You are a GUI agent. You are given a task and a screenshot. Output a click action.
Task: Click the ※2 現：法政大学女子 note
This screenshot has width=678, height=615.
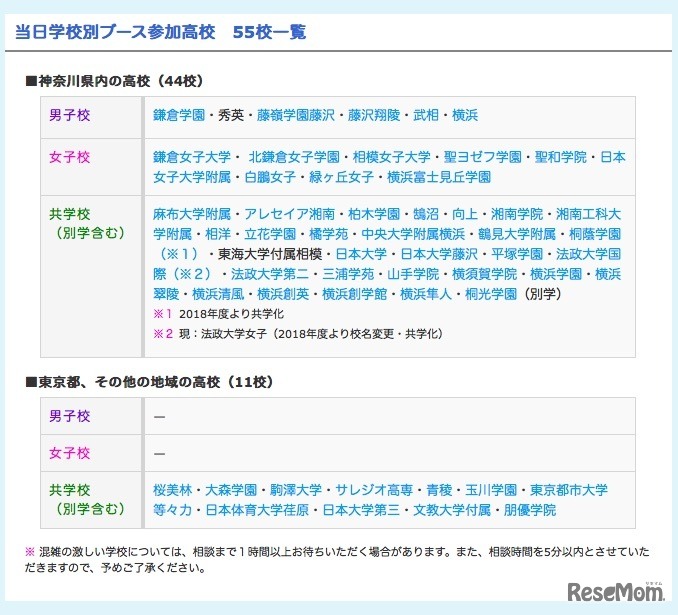(298, 333)
